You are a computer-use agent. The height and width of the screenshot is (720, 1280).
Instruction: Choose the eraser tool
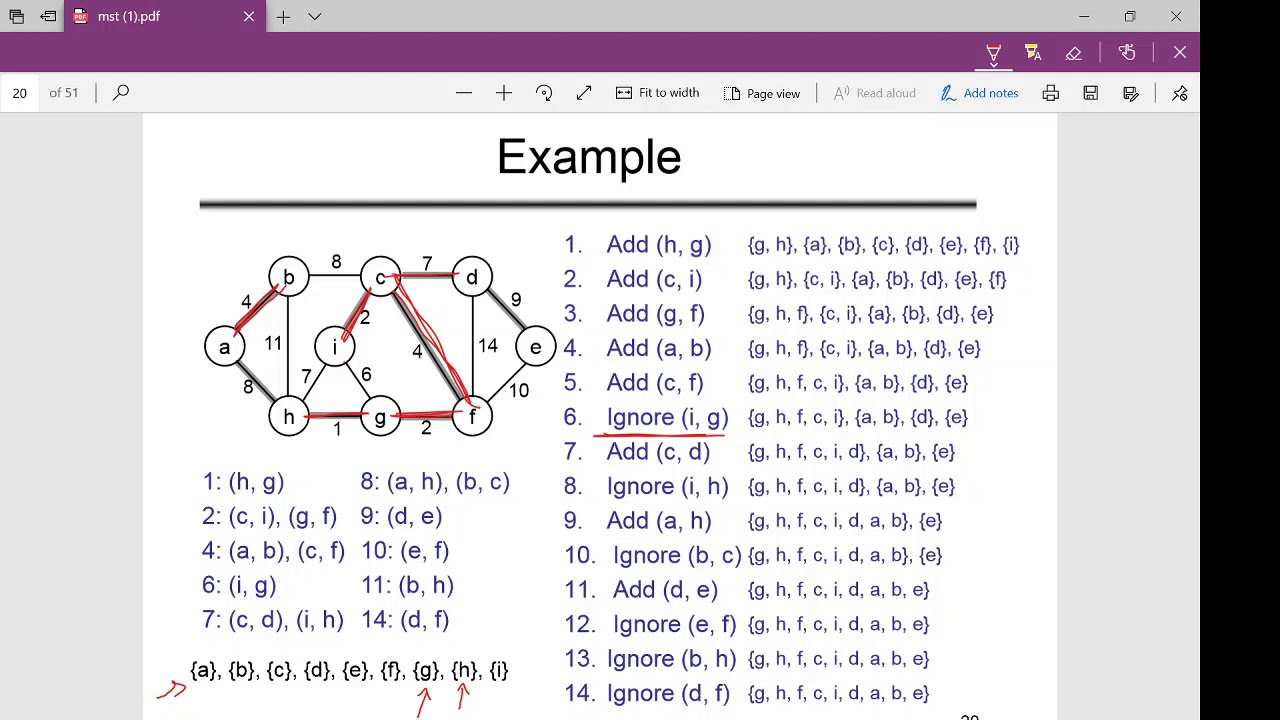(1073, 53)
